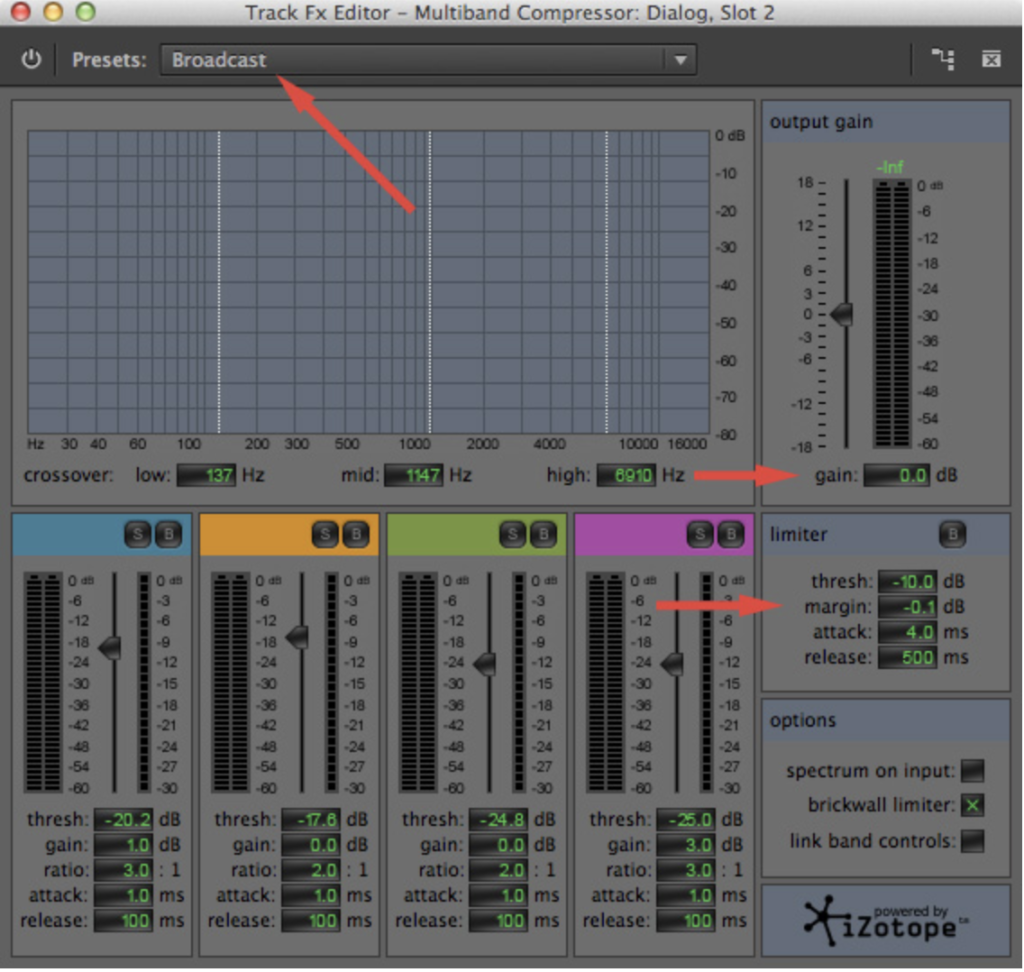Toggle the effect power button
The image size is (1024, 972).
click(31, 59)
